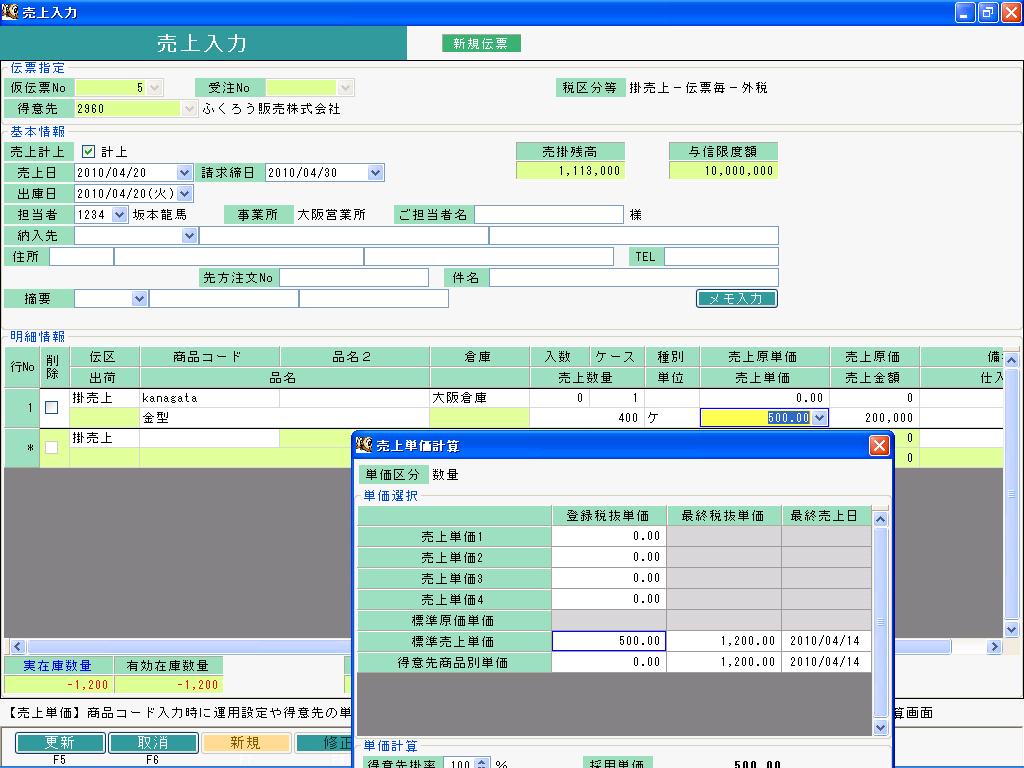
Task: Click the 更新 F5 button
Action: point(60,743)
